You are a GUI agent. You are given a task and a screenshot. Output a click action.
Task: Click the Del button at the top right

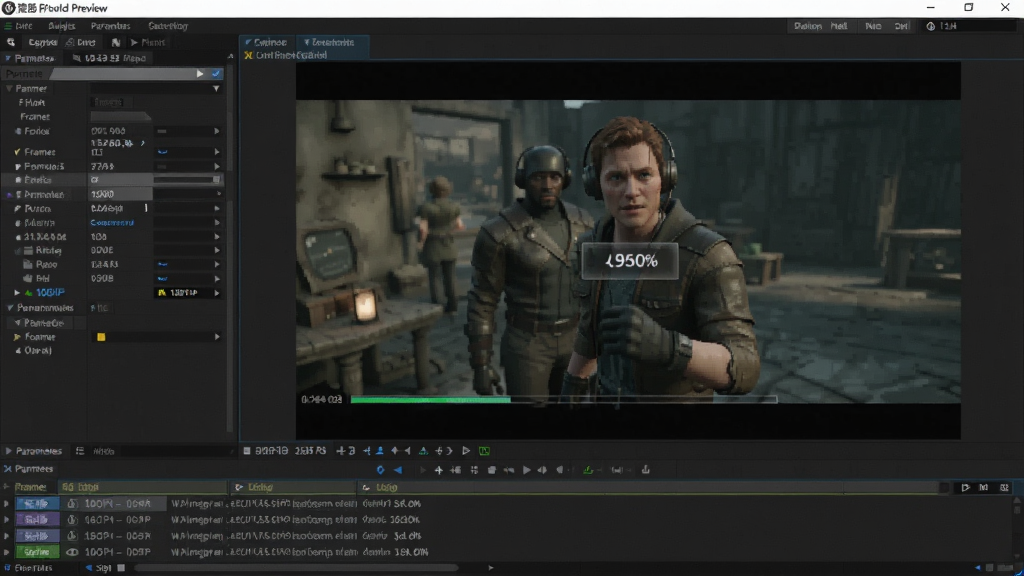[x=901, y=26]
